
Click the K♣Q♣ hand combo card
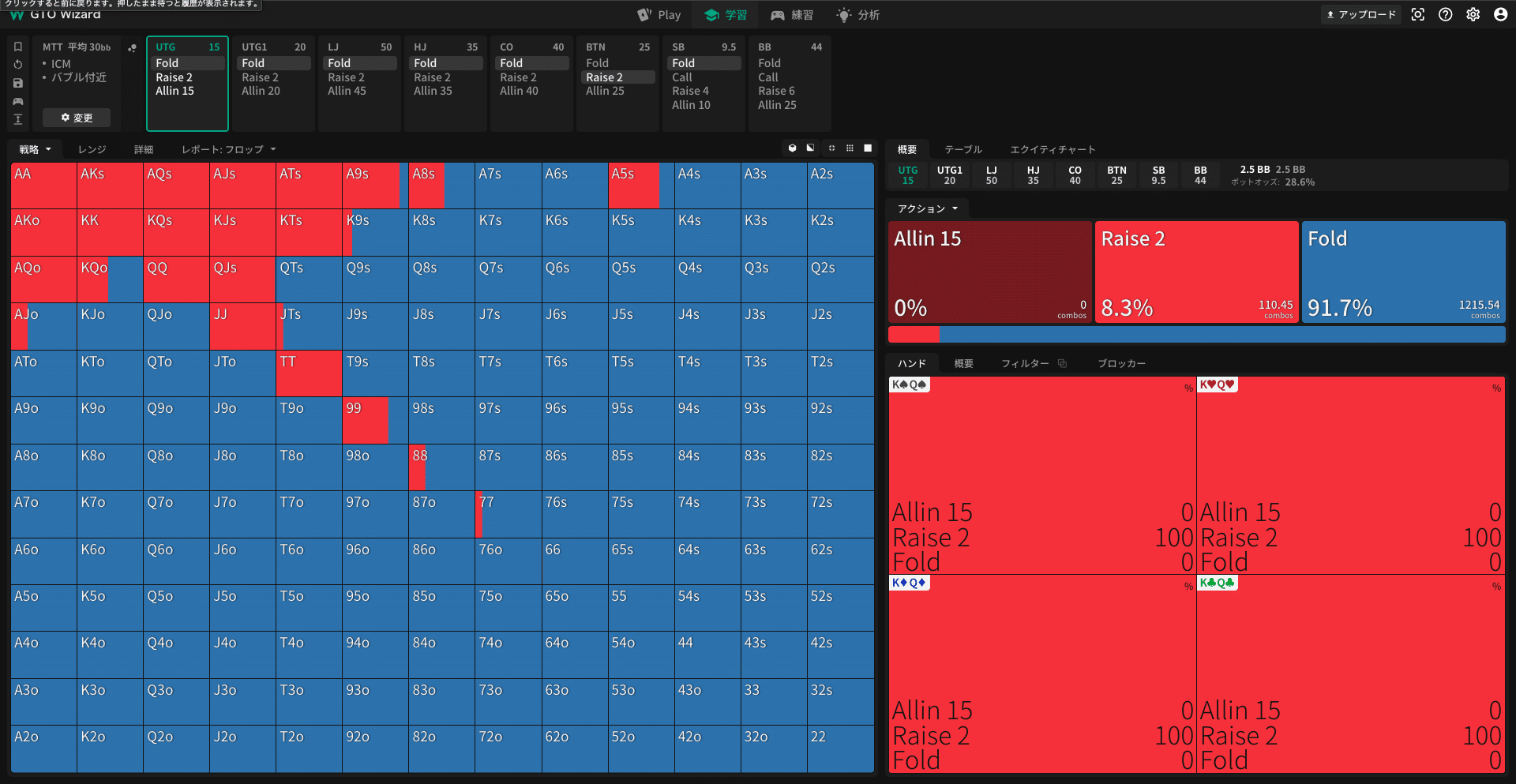tap(1350, 674)
